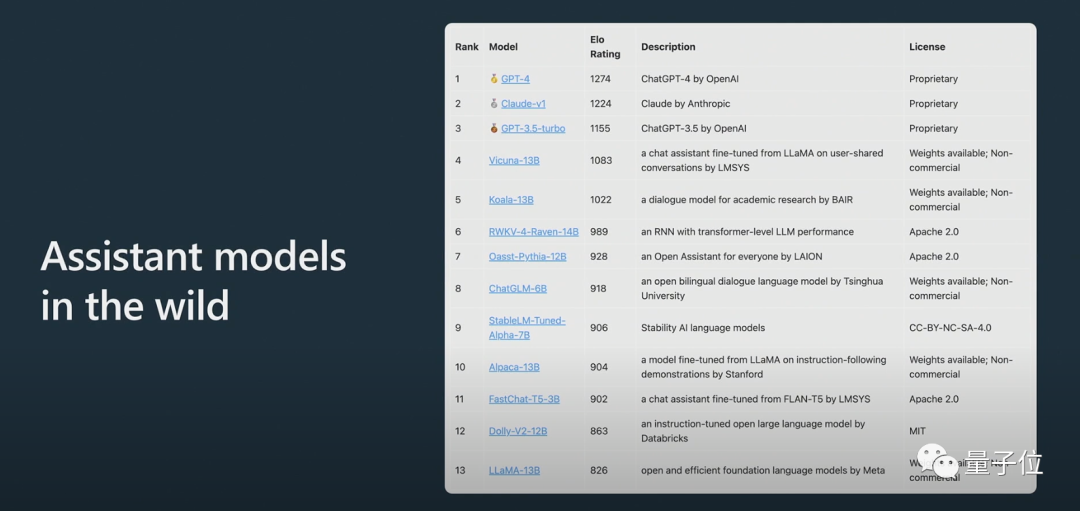
Task: Select the StableLM-Tuned-Alpha-7B link
Action: coord(527,328)
